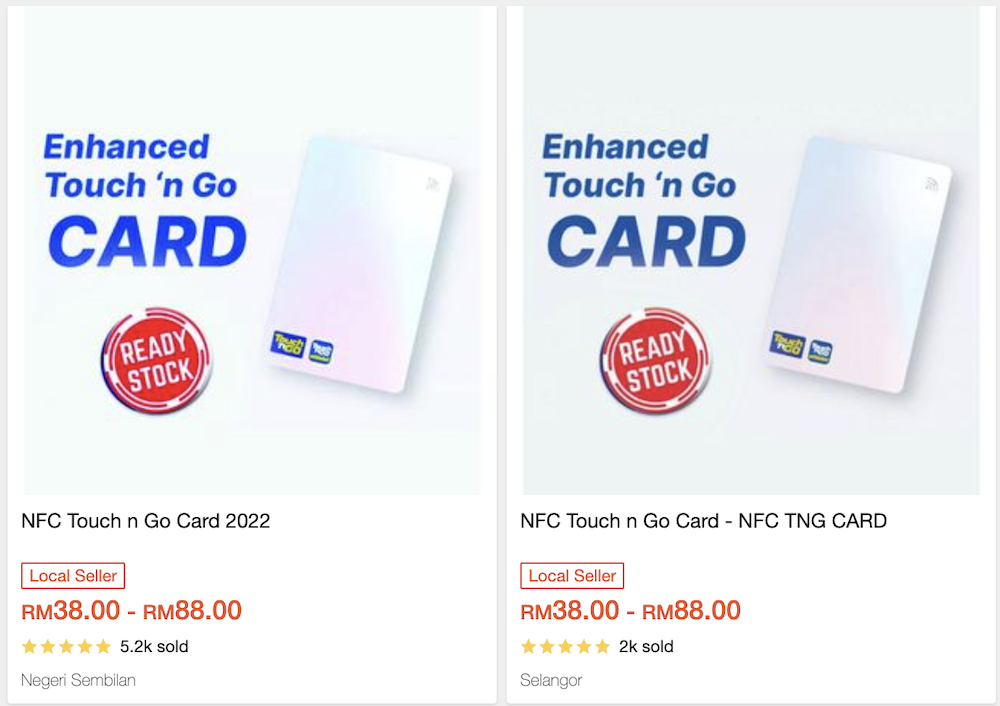Click the star rating beside 2k sold

click(565, 647)
